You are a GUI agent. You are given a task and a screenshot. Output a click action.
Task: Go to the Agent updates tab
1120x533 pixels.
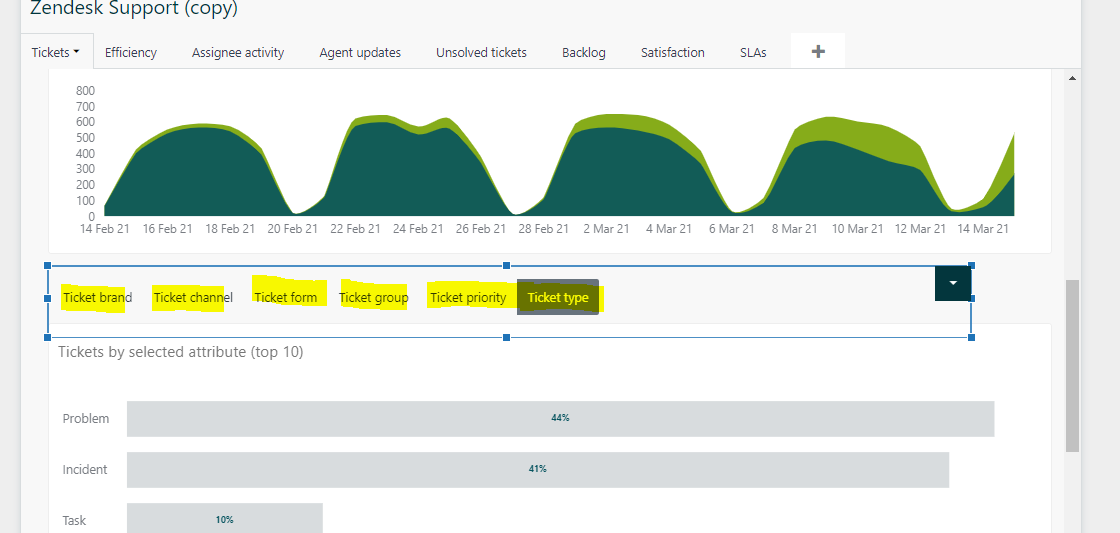[360, 53]
